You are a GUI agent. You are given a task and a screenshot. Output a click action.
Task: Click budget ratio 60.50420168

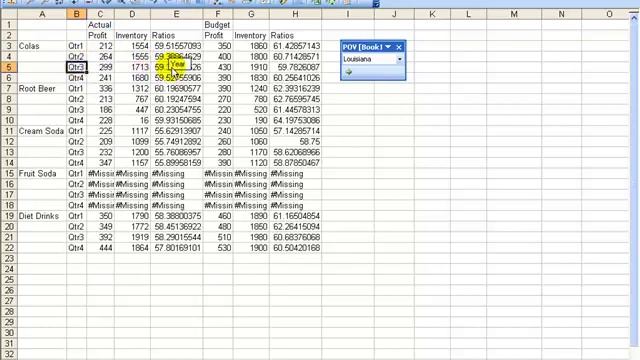295,248
